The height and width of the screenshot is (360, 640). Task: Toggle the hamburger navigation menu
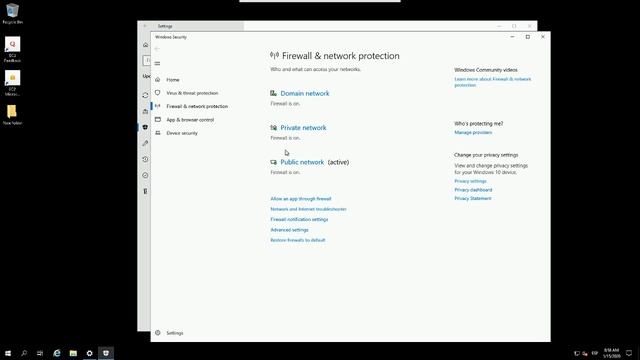(158, 63)
